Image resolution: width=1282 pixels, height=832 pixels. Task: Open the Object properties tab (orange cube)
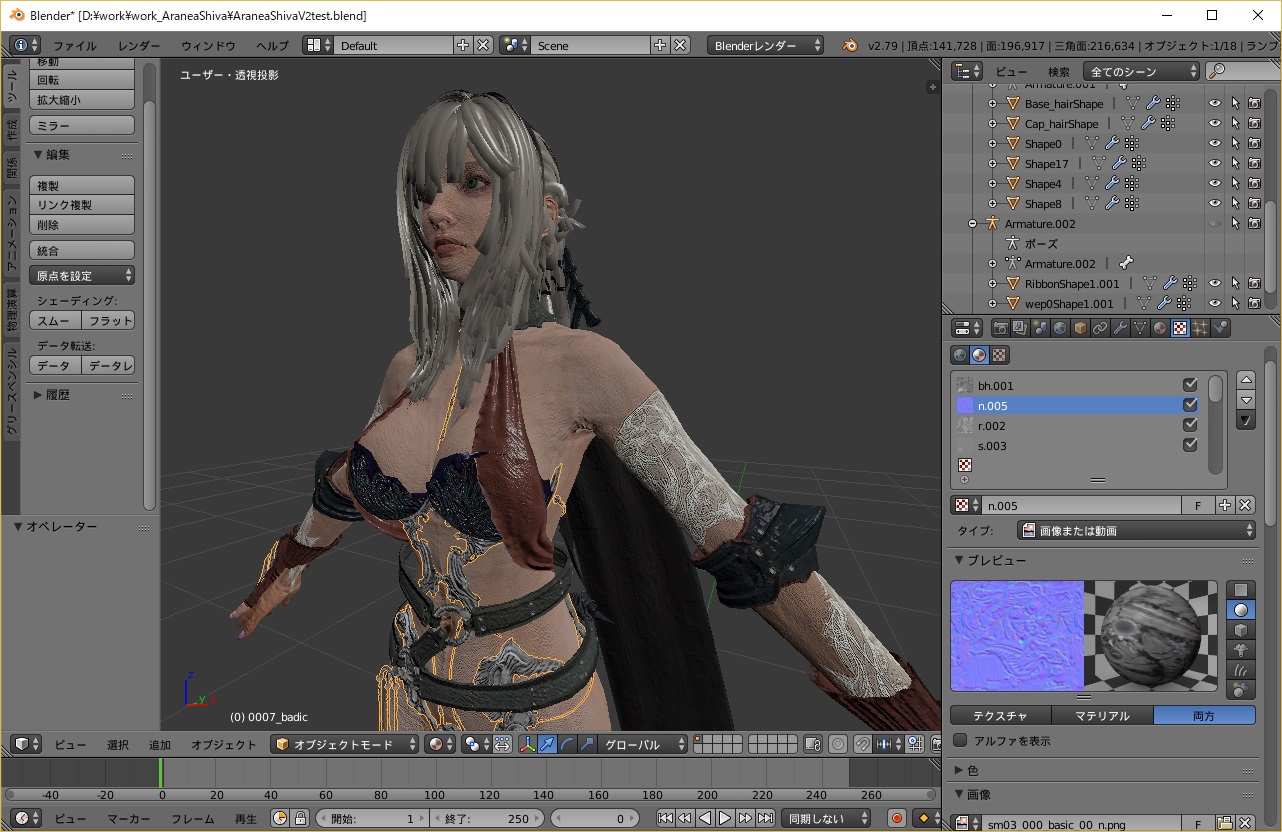point(1080,328)
